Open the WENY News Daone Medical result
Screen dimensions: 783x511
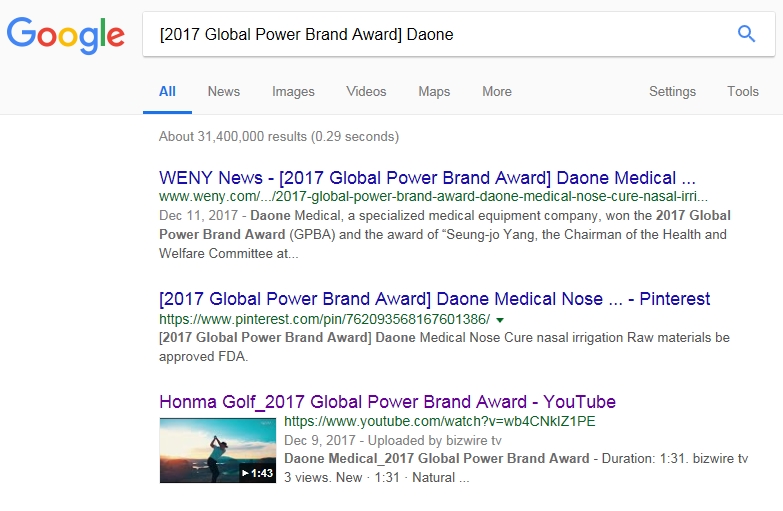427,178
